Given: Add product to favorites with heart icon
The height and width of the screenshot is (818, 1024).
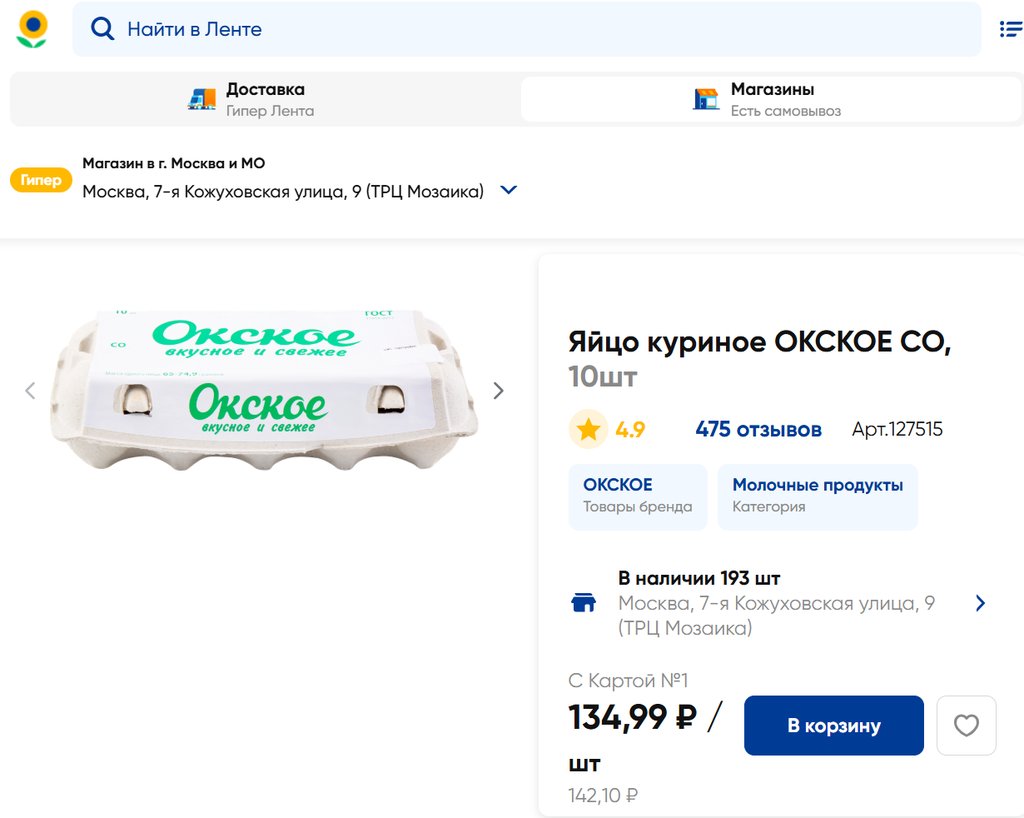Looking at the screenshot, I should [x=966, y=725].
